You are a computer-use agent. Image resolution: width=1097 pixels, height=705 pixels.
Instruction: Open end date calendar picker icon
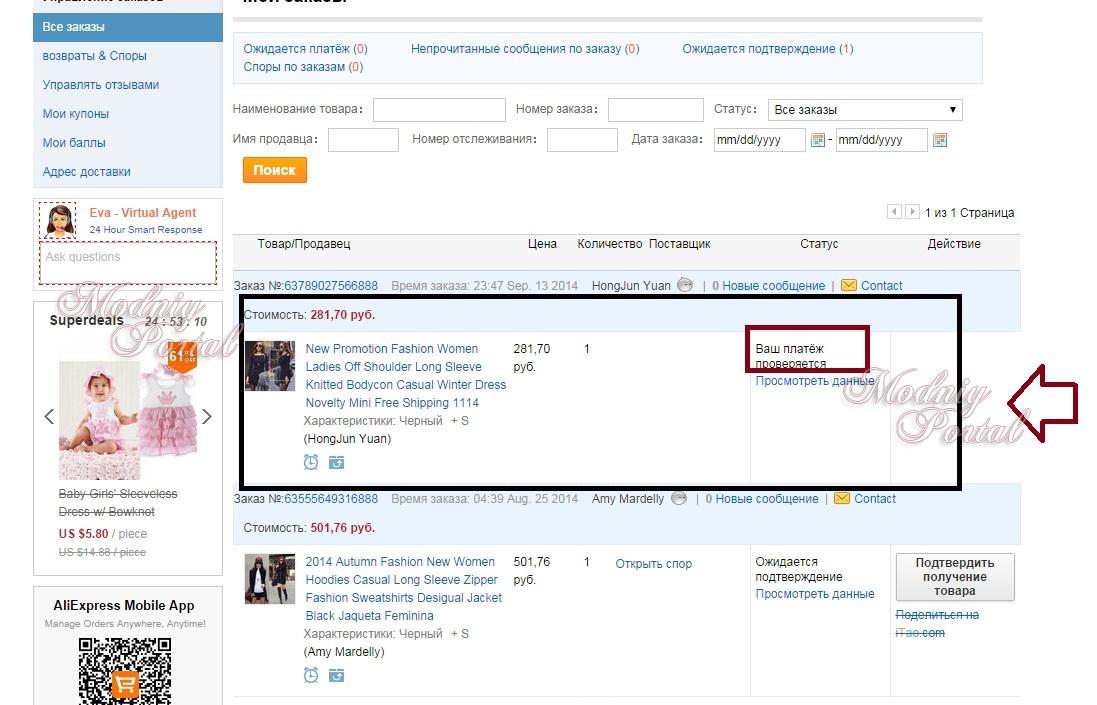tap(940, 140)
